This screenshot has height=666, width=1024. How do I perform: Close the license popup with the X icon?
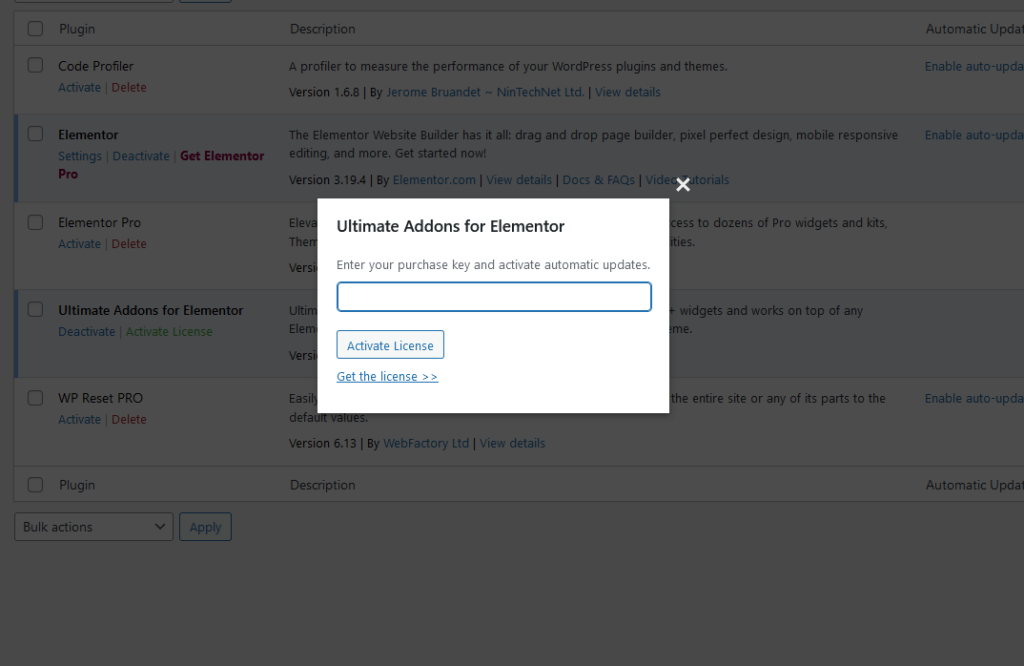point(682,185)
